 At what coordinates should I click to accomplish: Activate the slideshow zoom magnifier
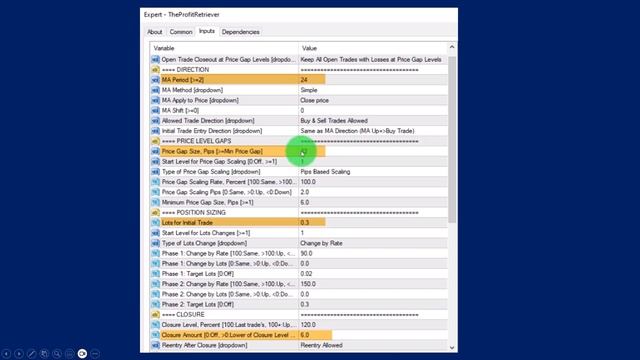click(57, 354)
